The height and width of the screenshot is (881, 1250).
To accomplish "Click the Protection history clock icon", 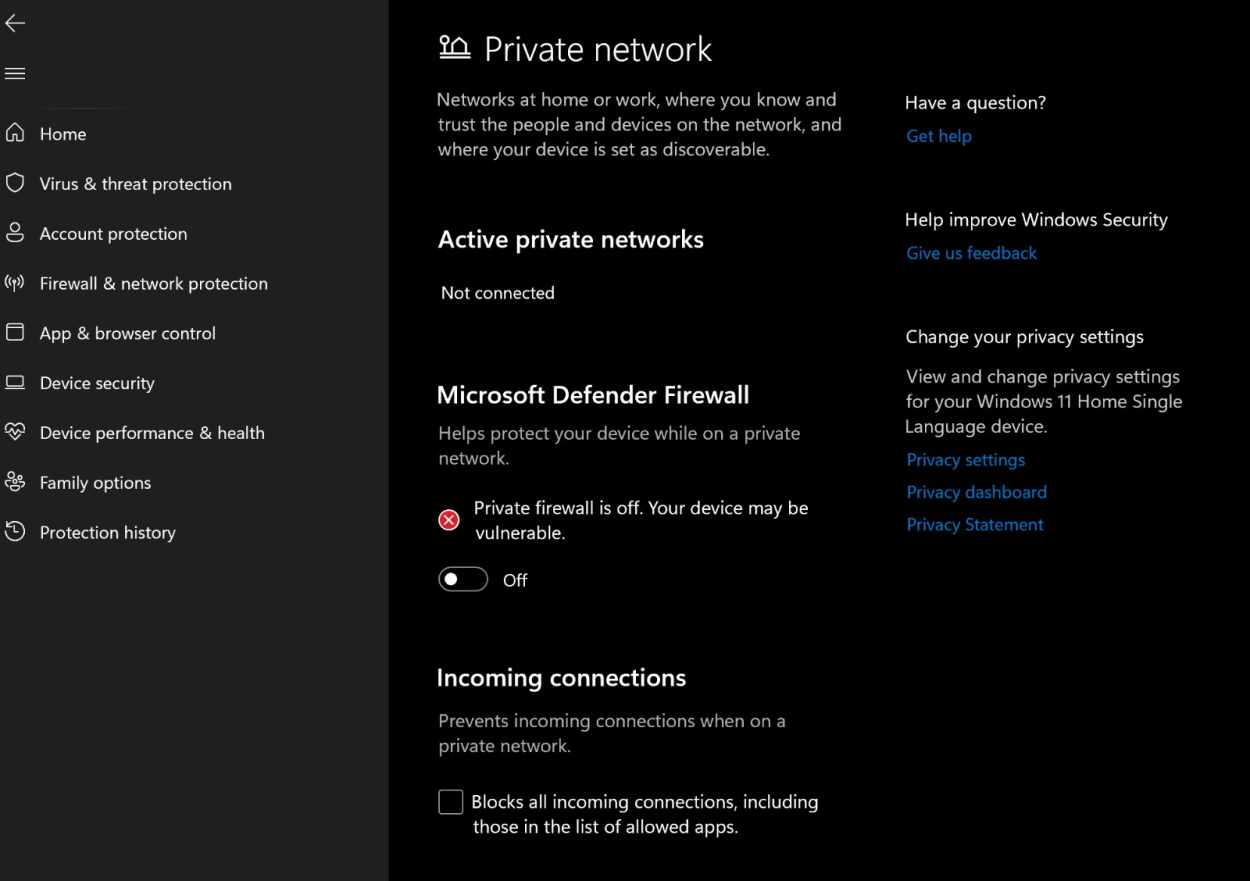I will coord(15,532).
